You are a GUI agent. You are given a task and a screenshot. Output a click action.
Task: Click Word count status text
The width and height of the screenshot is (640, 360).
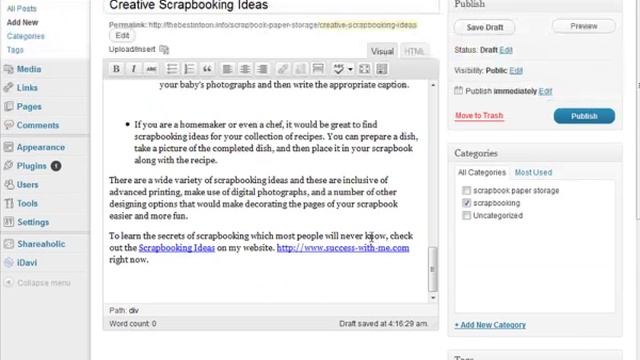[133, 324]
